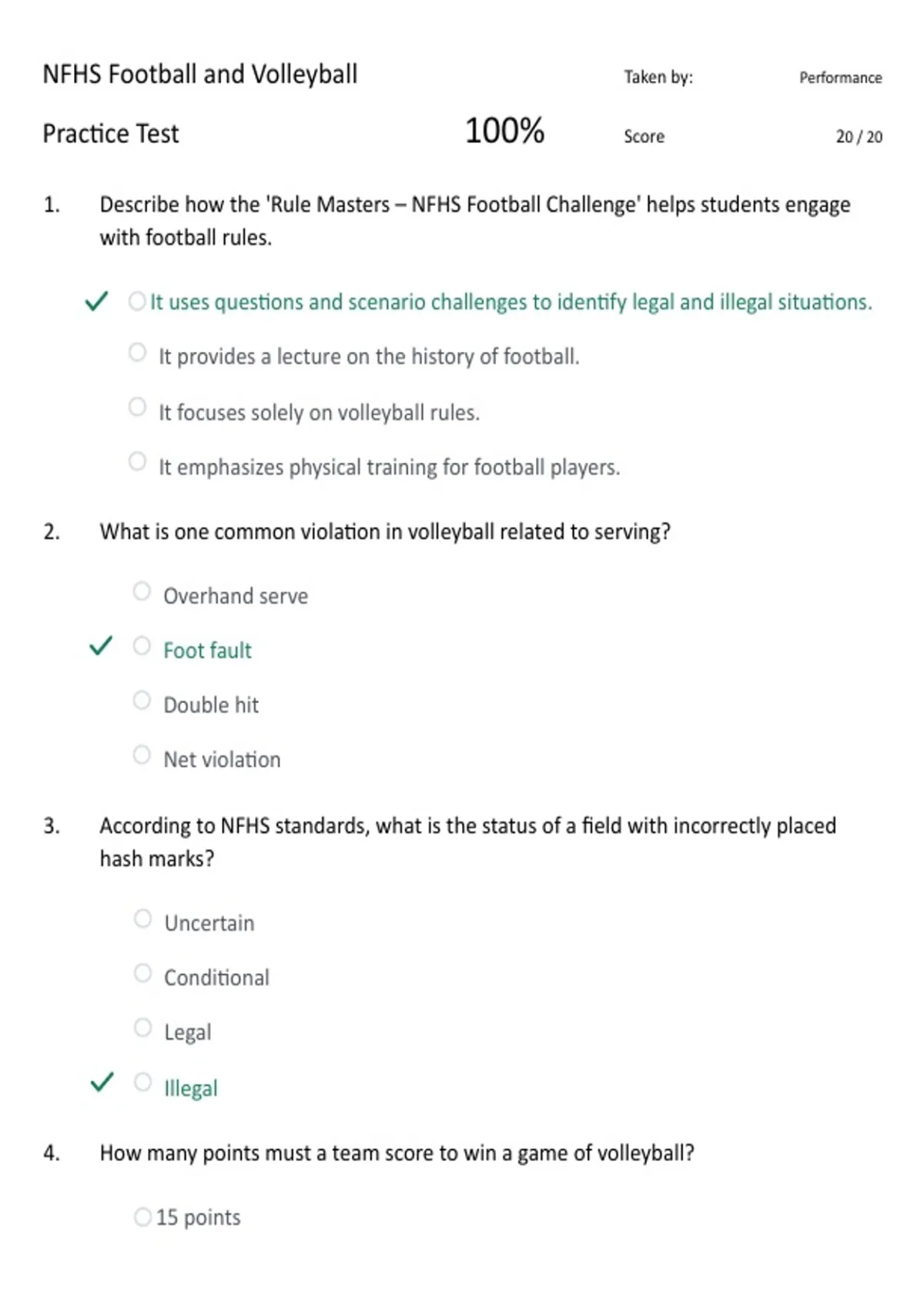The image size is (924, 1309).
Task: Click the green checkmark next to Illegal
Action: 102,1082
